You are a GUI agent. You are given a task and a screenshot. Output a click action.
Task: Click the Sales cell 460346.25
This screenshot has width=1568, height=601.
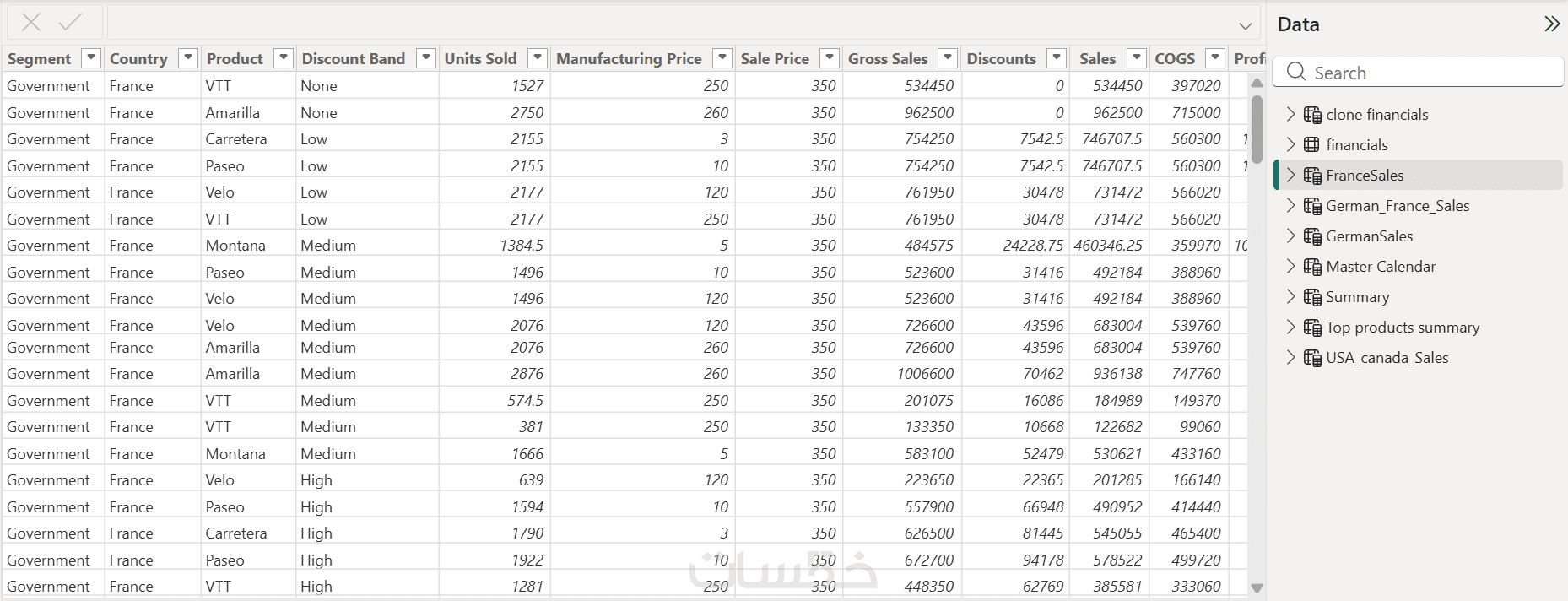[1108, 245]
